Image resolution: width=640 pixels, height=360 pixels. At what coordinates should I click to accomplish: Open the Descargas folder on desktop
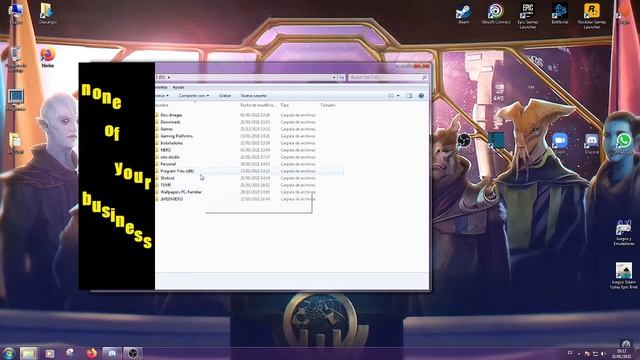pyautogui.click(x=47, y=14)
